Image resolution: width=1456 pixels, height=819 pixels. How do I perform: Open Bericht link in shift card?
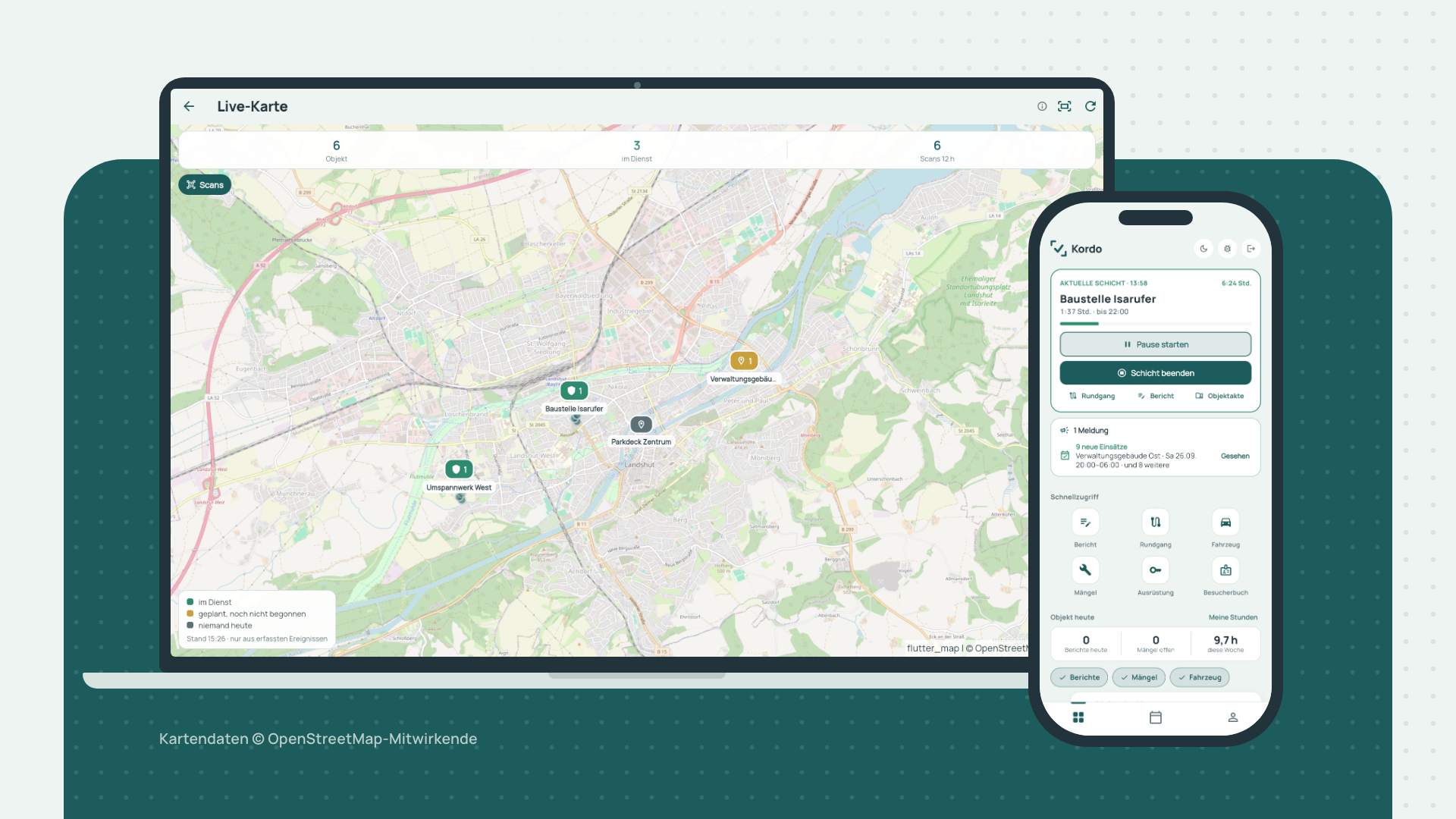1156,396
